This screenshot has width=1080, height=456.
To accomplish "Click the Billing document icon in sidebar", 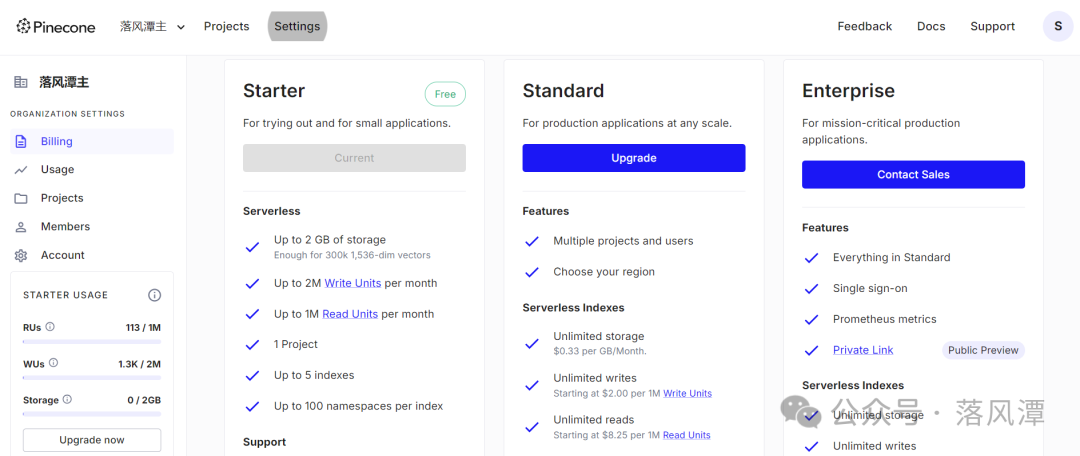I will click(x=21, y=142).
